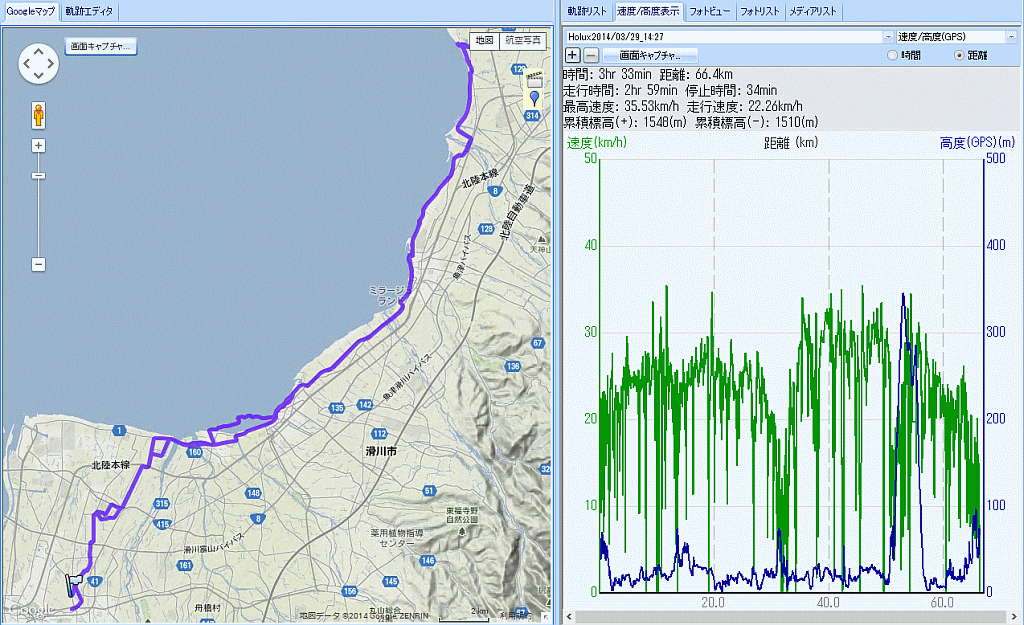Zoom in the map with plus button

coord(39,146)
